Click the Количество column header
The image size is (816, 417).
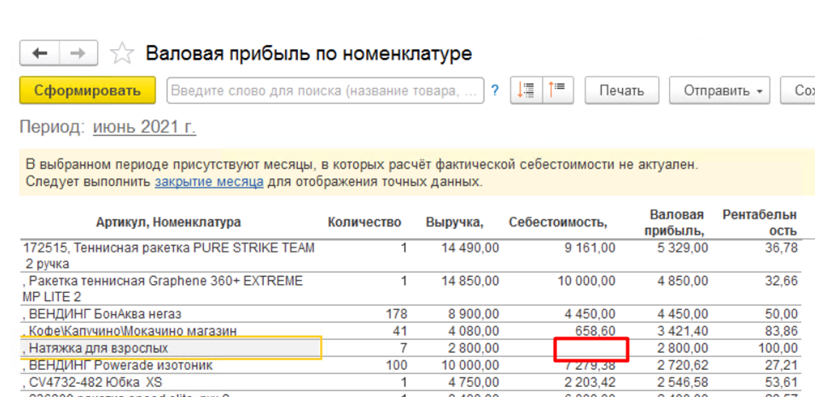click(x=364, y=222)
